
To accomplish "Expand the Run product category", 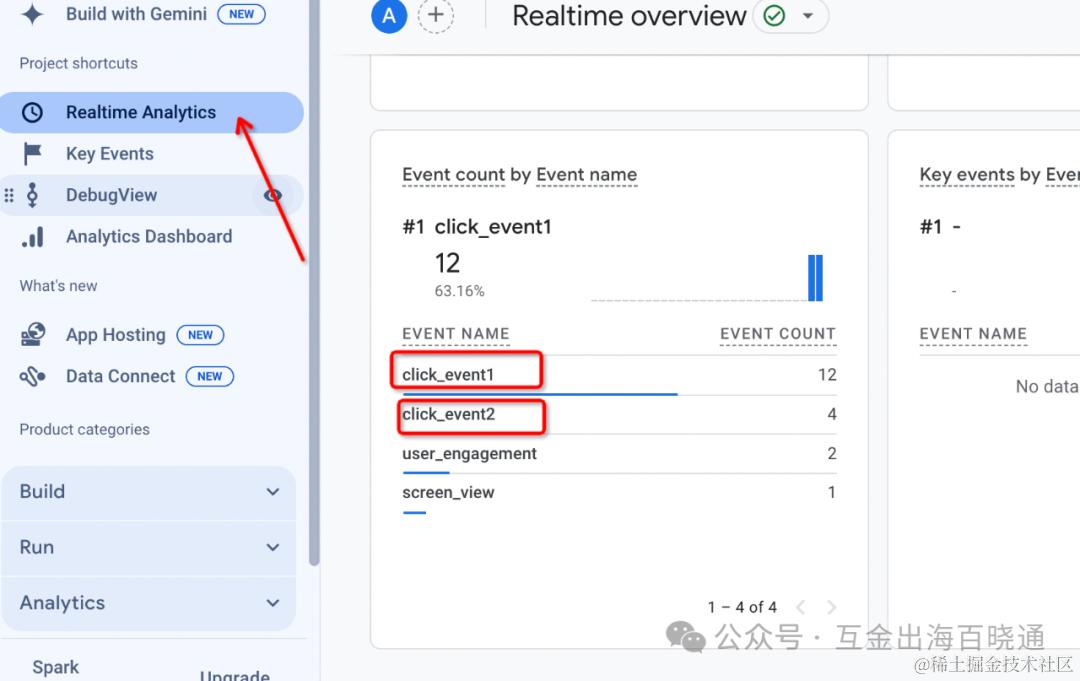I will point(149,547).
